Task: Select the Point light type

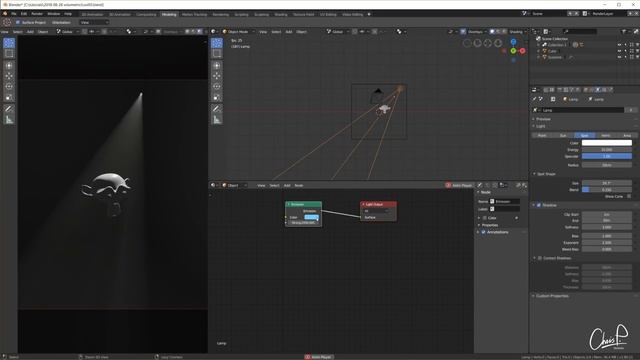Action: pyautogui.click(x=542, y=136)
